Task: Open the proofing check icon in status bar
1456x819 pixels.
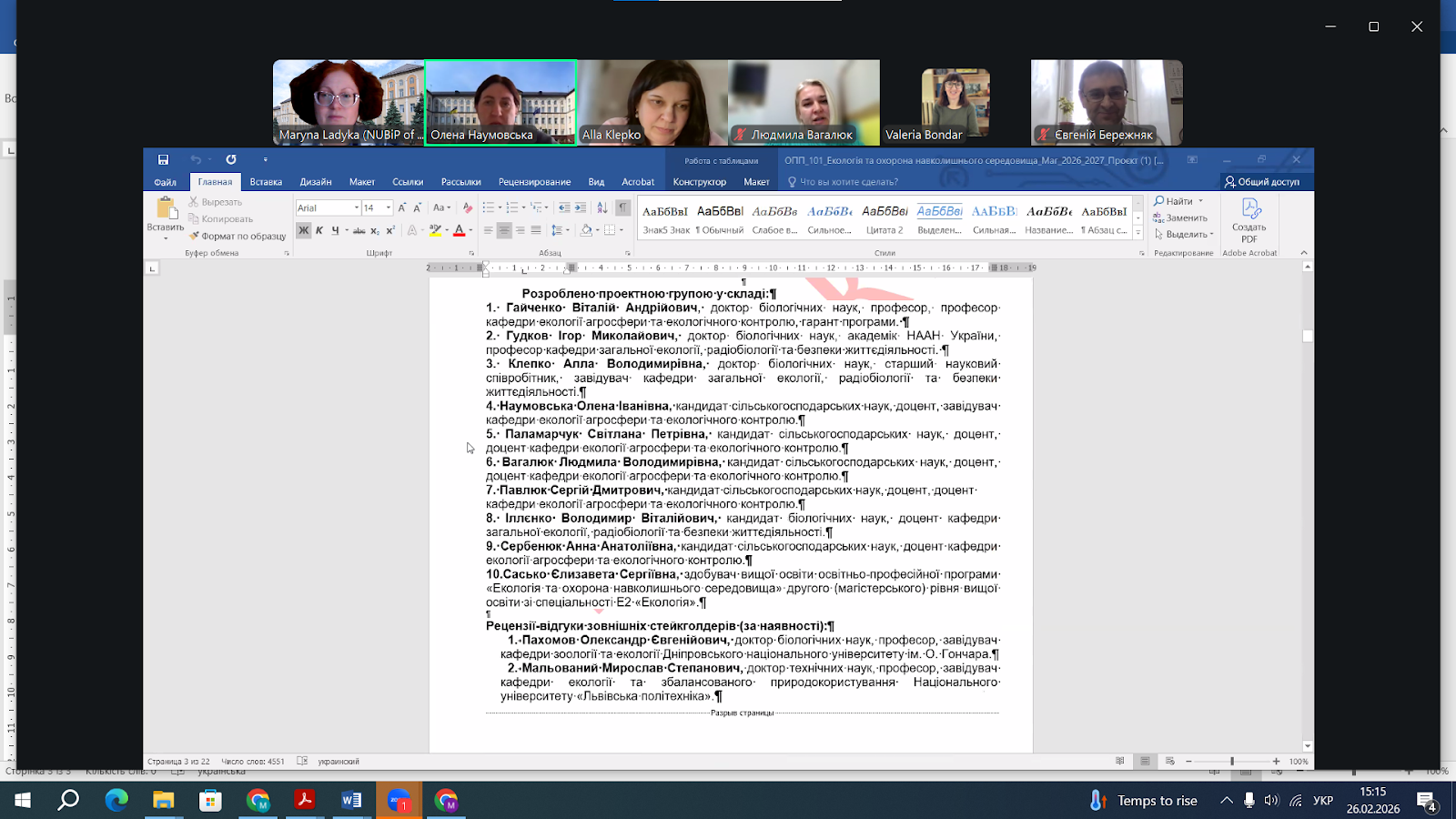Action: coord(302,761)
